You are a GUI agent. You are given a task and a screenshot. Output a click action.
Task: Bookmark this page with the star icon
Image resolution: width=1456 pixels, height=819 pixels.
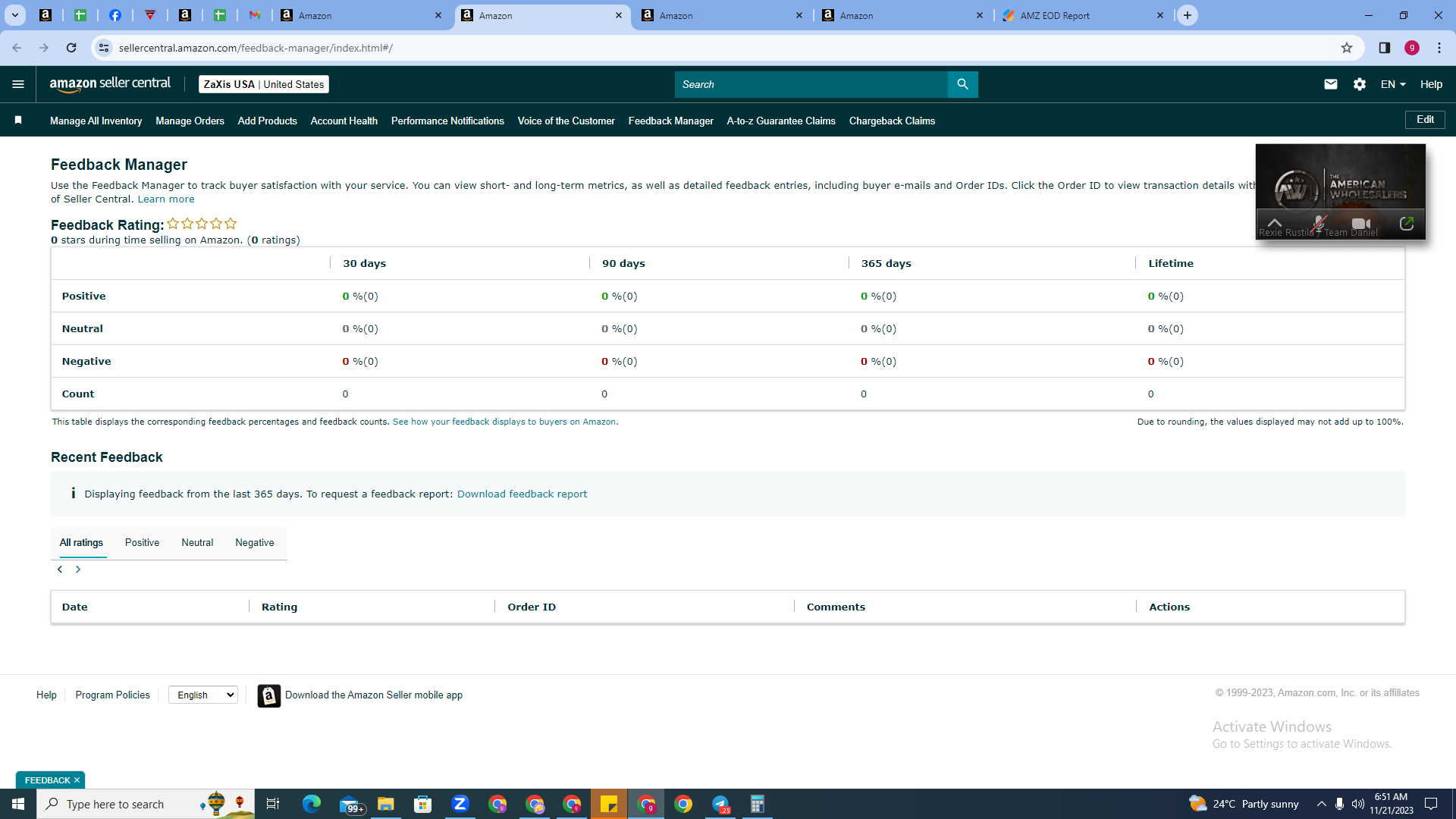click(x=1346, y=48)
